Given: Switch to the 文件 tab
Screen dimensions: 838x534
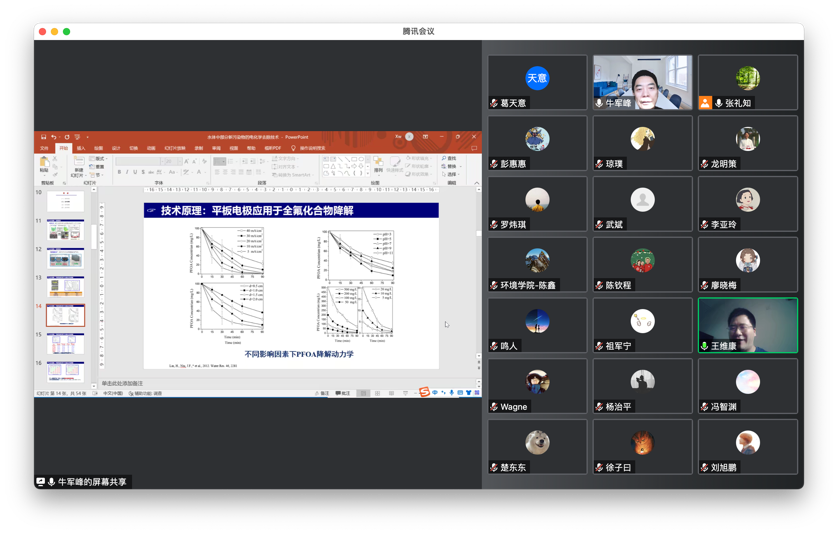Looking at the screenshot, I should [44, 148].
